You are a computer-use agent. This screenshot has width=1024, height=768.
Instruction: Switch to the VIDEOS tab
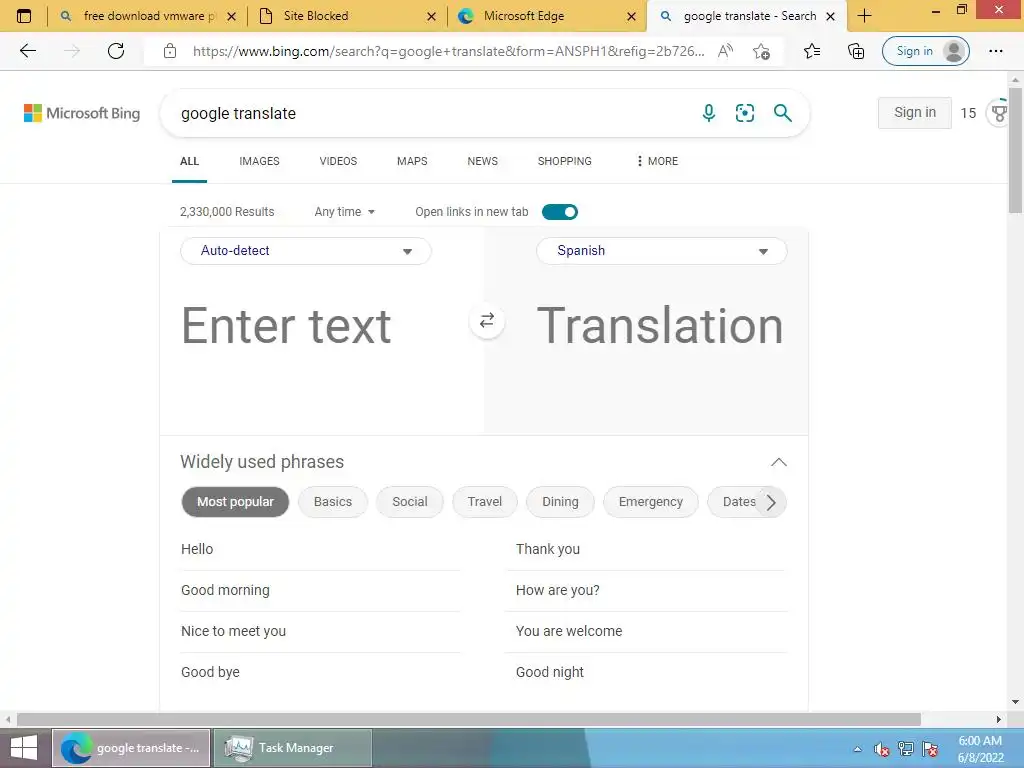click(x=338, y=161)
